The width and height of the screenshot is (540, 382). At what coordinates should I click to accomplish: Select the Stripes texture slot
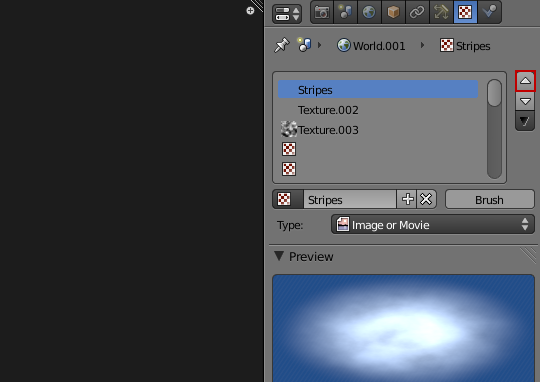pos(378,90)
